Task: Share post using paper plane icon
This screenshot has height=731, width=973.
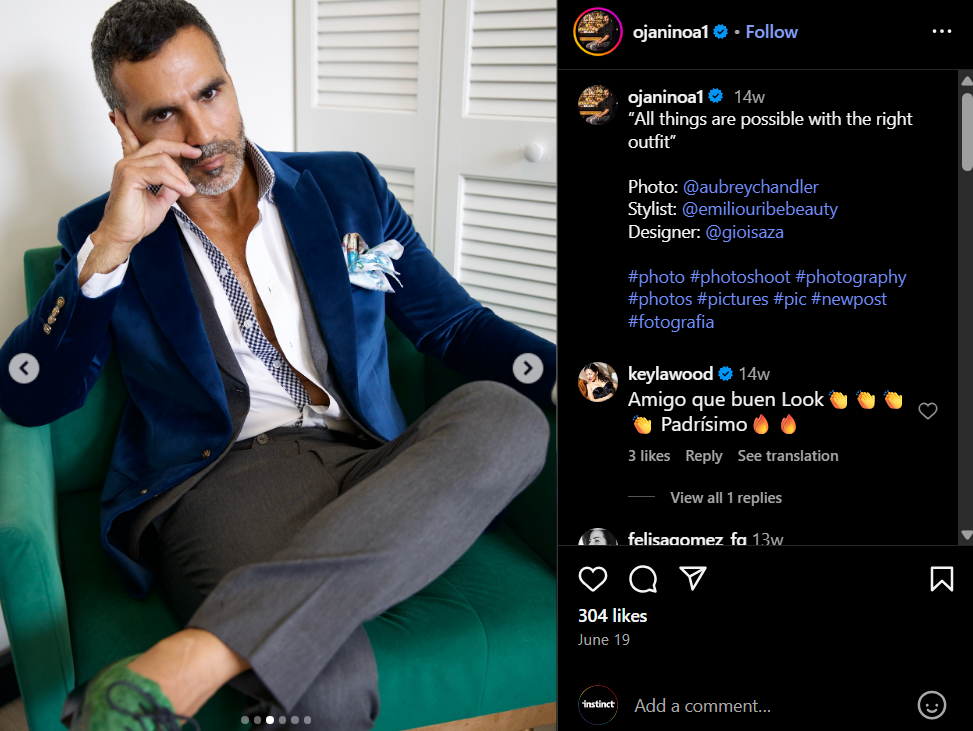Action: 693,579
